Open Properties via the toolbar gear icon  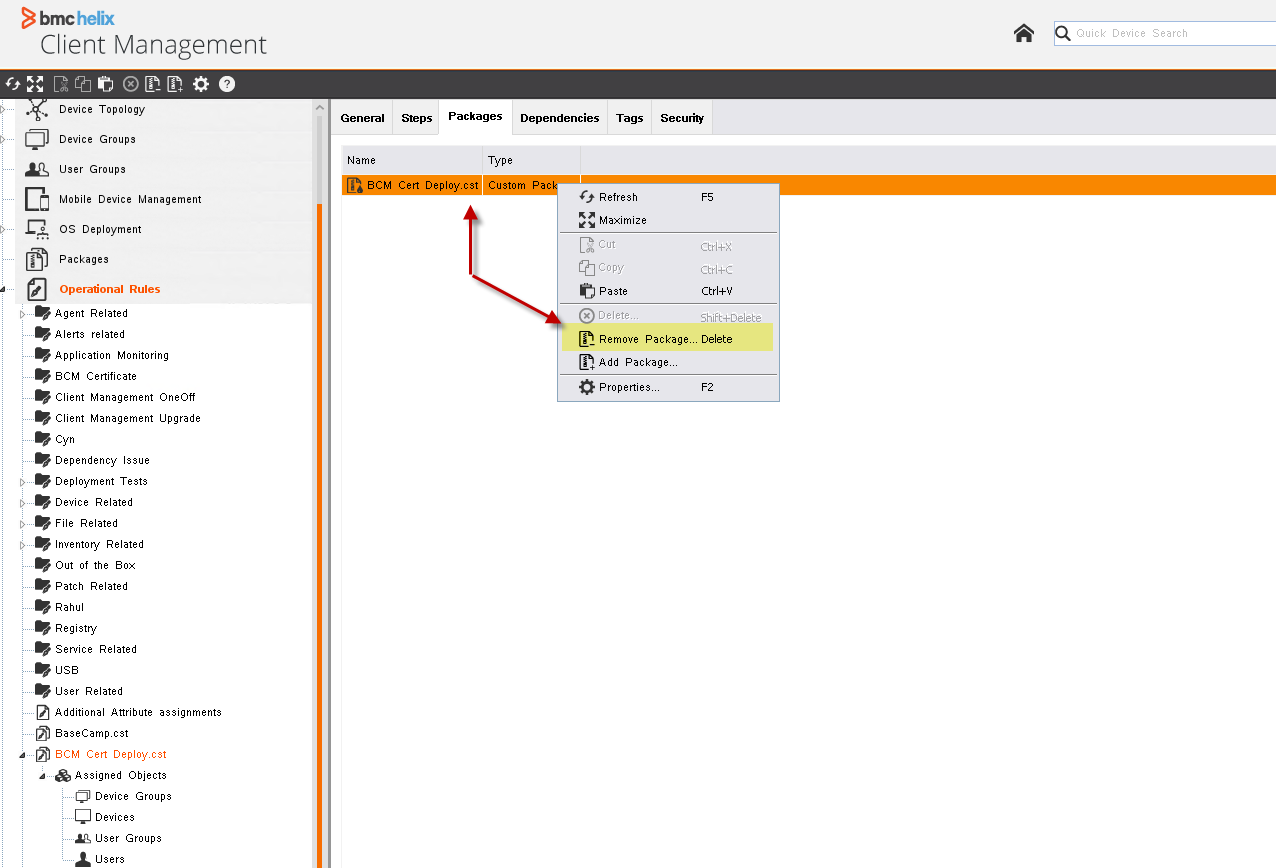(201, 84)
